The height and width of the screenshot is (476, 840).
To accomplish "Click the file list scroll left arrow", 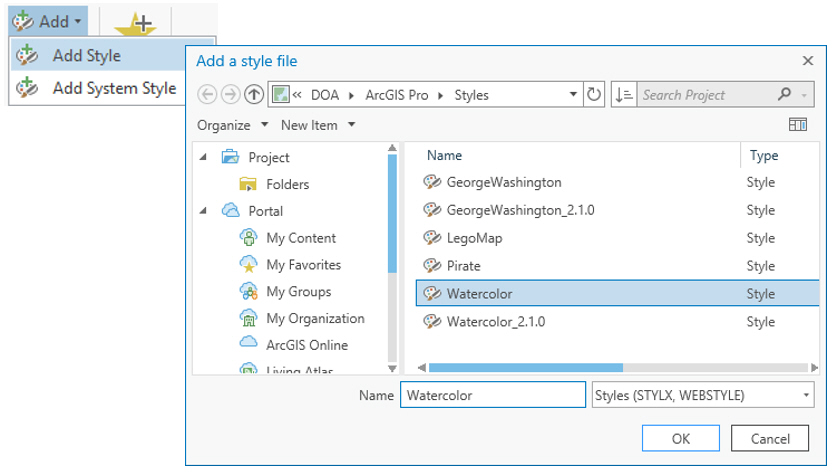I will (422, 368).
